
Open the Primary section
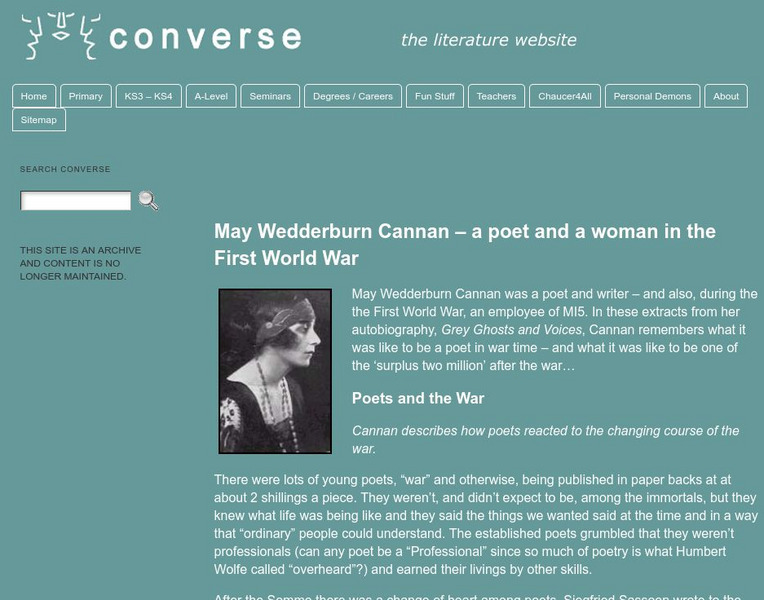pyautogui.click(x=86, y=96)
